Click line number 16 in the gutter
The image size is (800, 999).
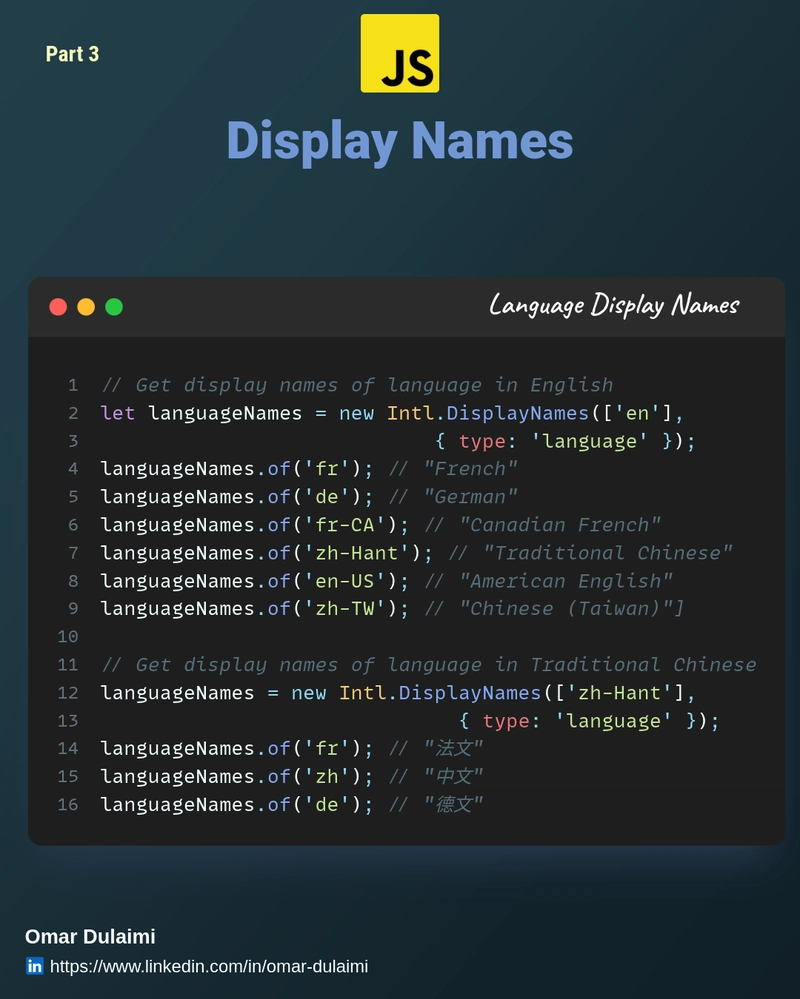point(68,805)
